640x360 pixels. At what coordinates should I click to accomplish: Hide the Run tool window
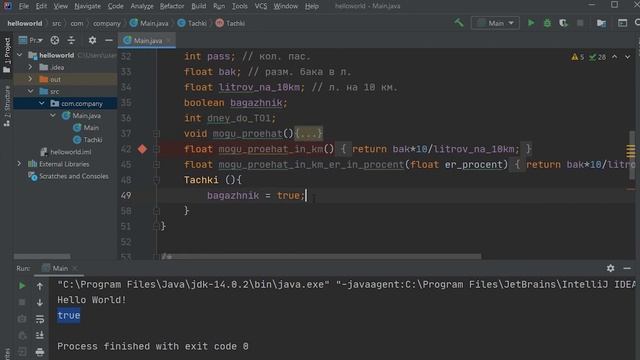coord(627,268)
